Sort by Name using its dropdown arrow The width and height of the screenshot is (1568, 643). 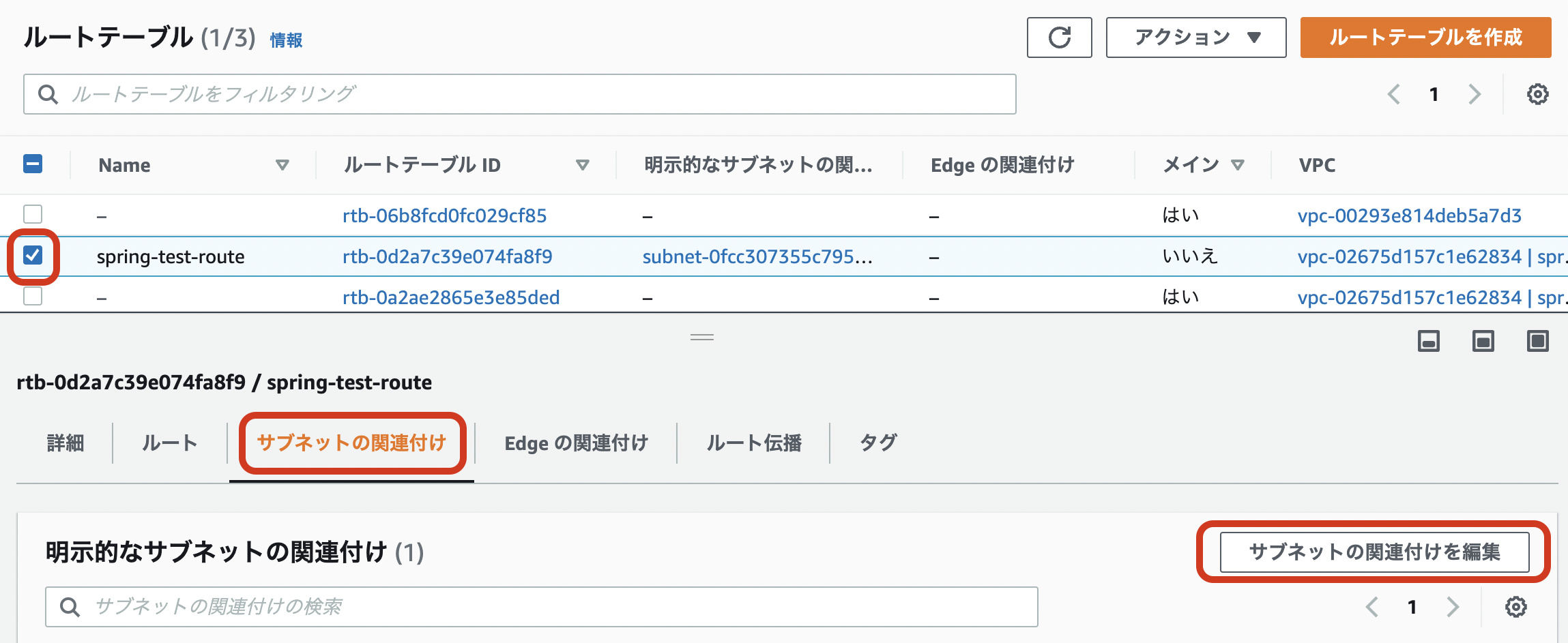[x=282, y=165]
